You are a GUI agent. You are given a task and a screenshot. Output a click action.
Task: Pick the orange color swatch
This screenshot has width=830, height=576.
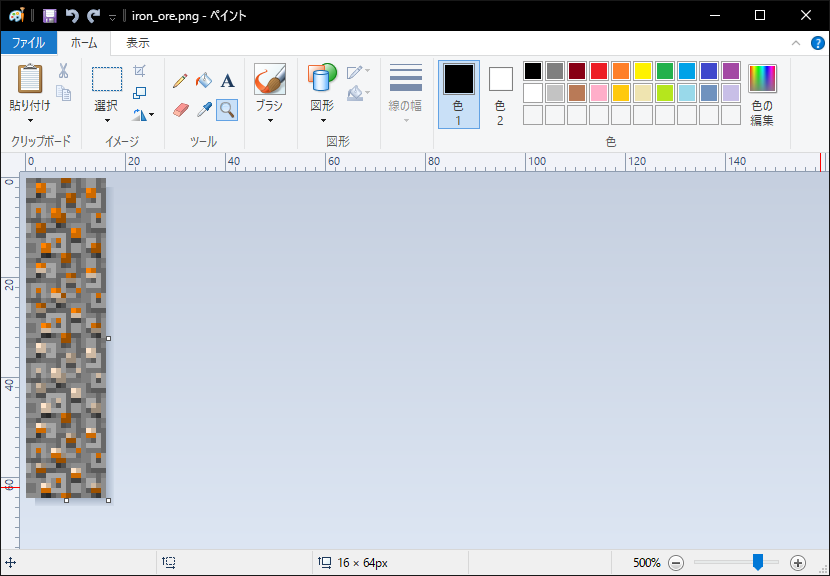tap(620, 70)
